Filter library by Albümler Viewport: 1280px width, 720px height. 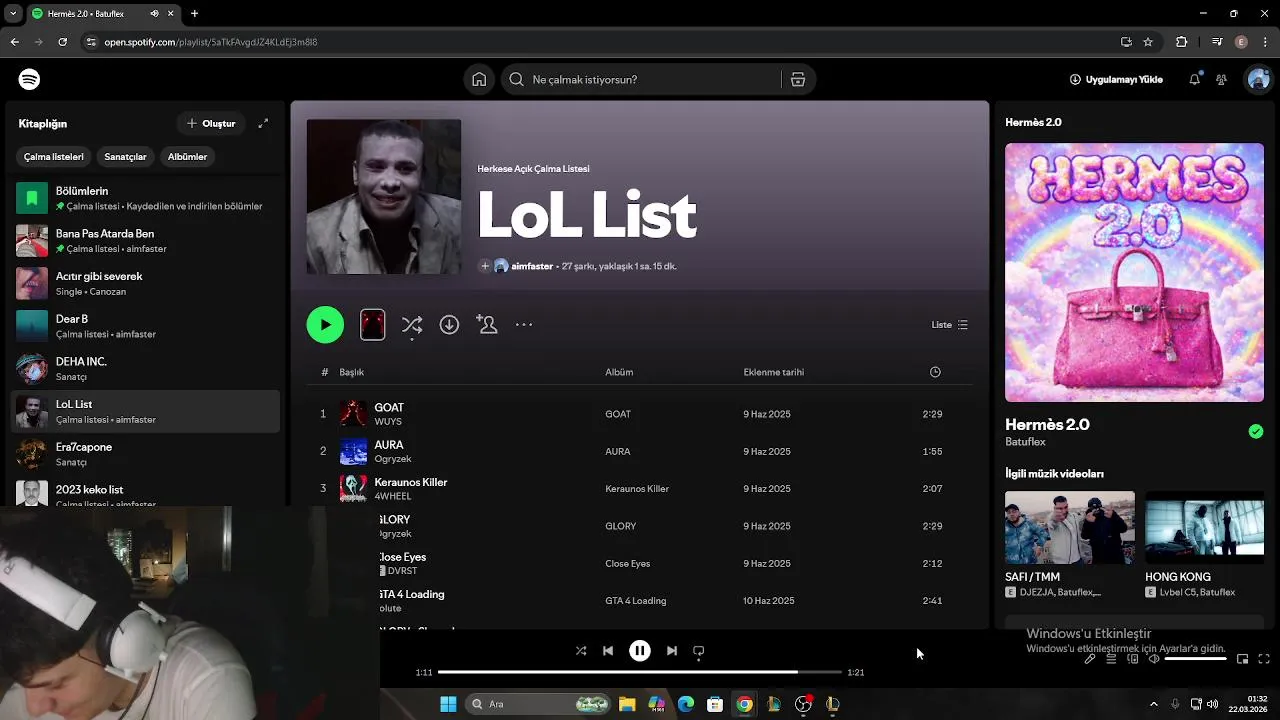[x=187, y=156]
